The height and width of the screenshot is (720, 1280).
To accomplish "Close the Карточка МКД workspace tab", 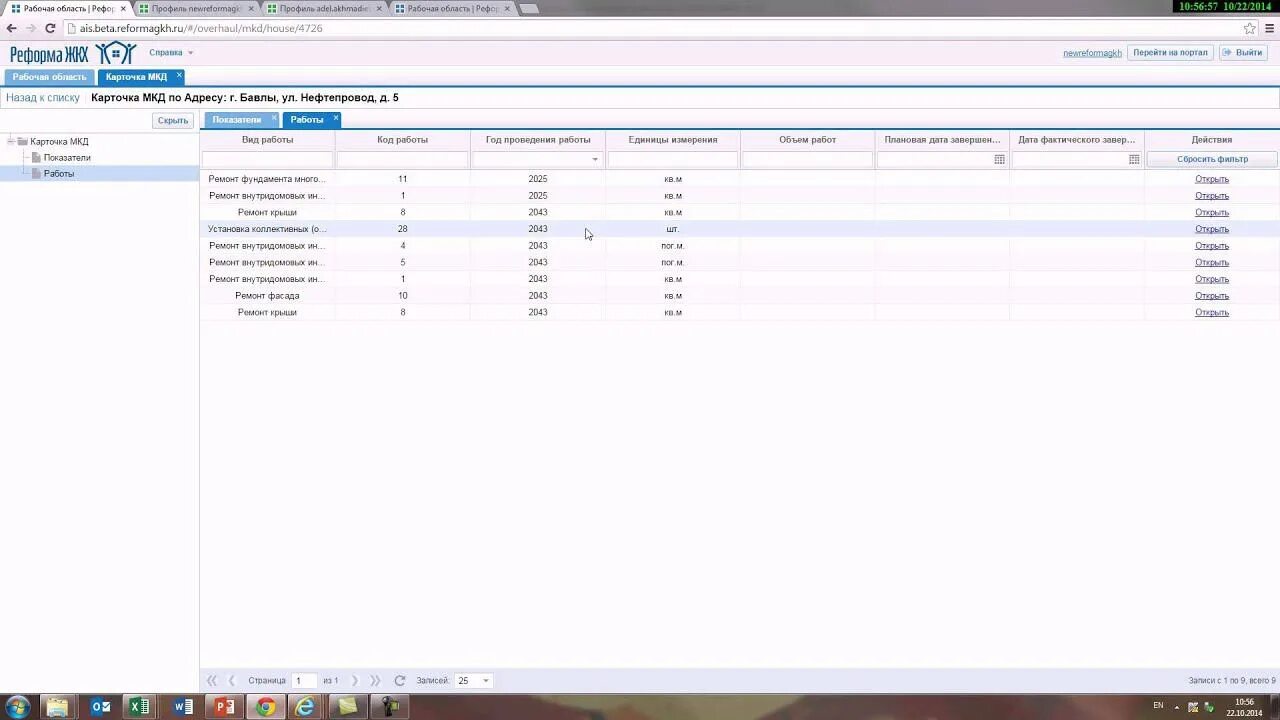I will 179,75.
